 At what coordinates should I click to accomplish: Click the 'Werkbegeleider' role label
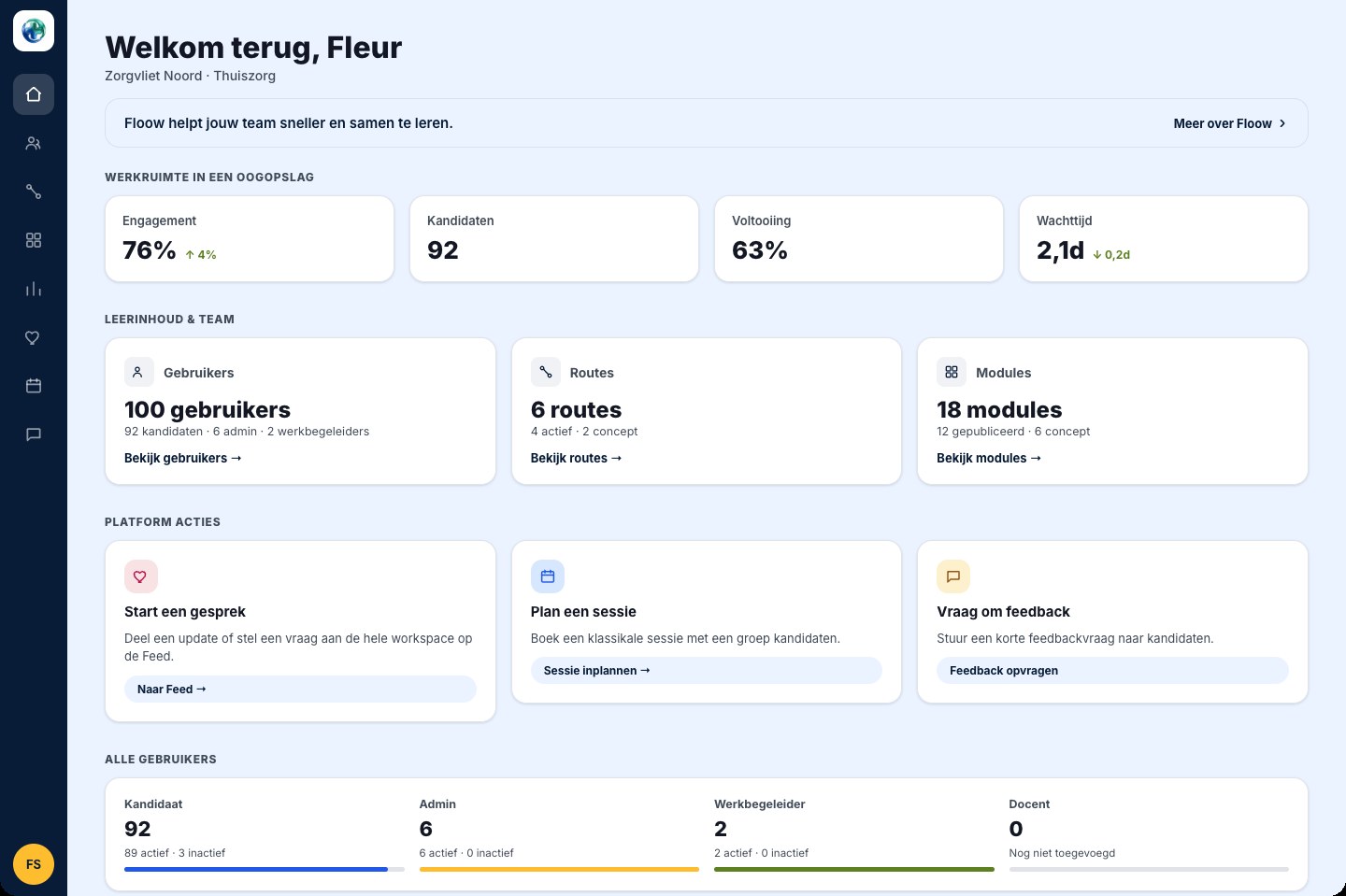759,804
